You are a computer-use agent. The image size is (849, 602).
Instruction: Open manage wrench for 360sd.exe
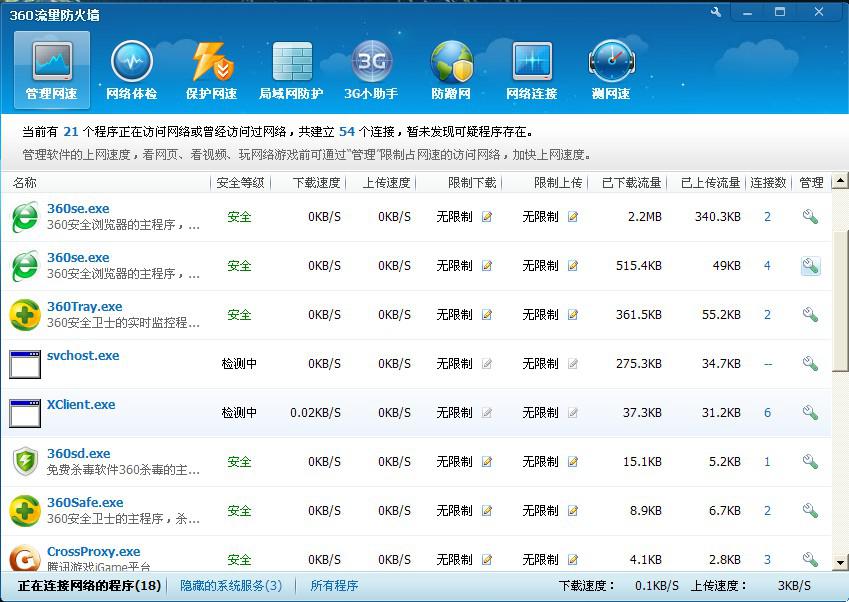[810, 462]
